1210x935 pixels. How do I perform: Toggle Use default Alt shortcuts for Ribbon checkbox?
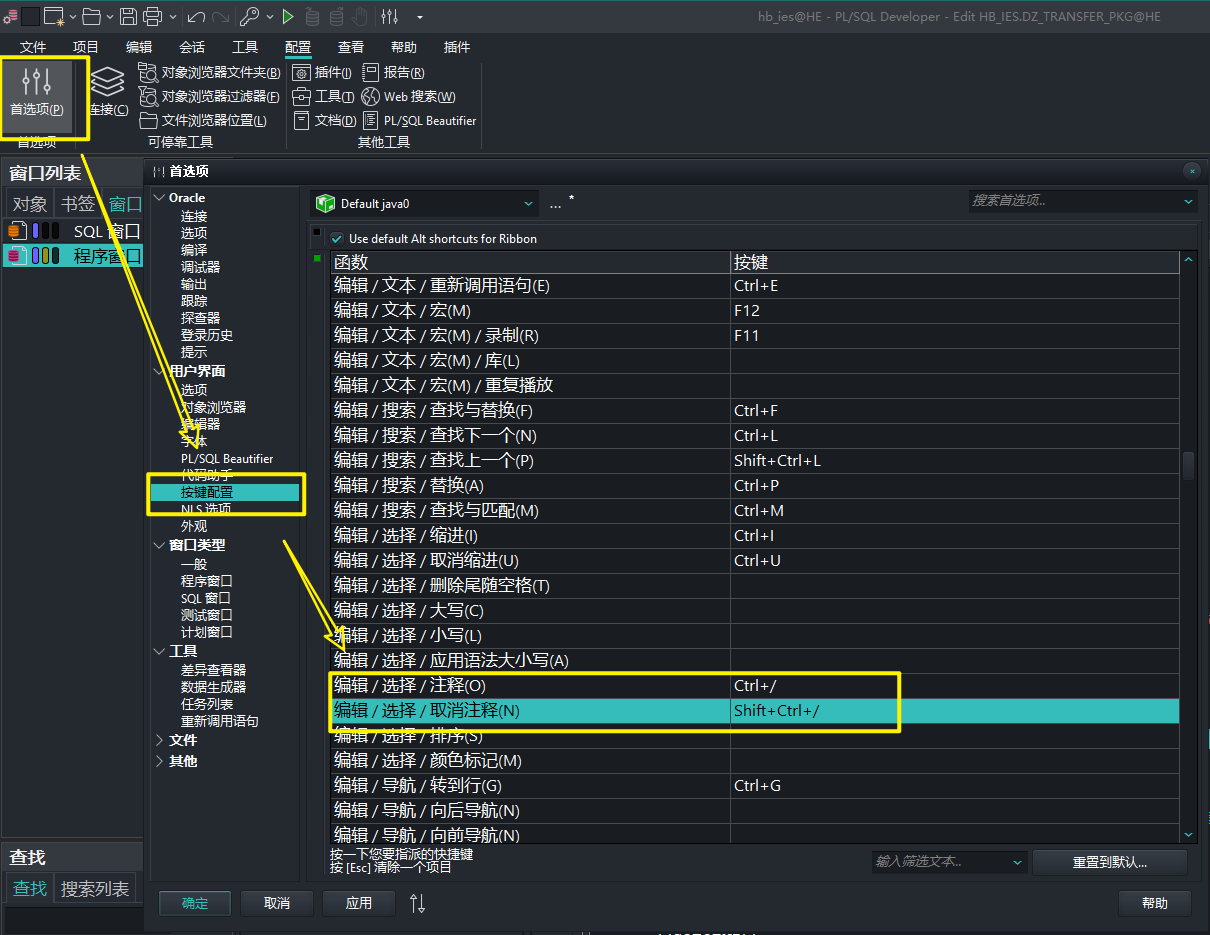(x=336, y=239)
